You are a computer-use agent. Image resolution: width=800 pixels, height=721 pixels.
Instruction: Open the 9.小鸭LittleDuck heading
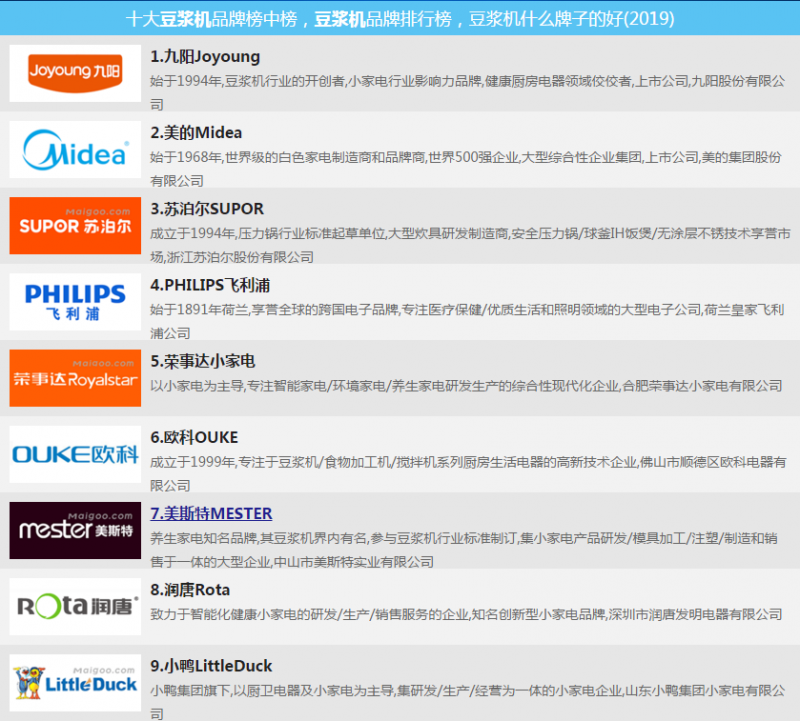click(211, 665)
